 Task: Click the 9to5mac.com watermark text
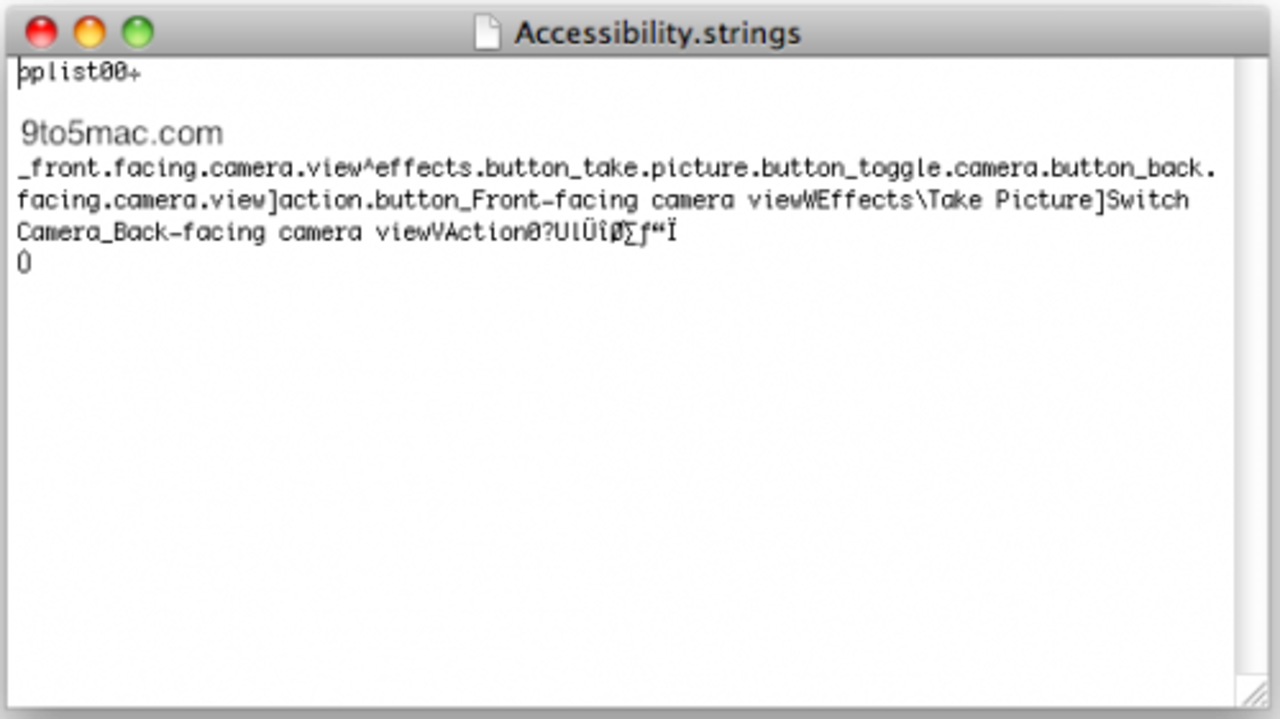pyautogui.click(x=122, y=133)
